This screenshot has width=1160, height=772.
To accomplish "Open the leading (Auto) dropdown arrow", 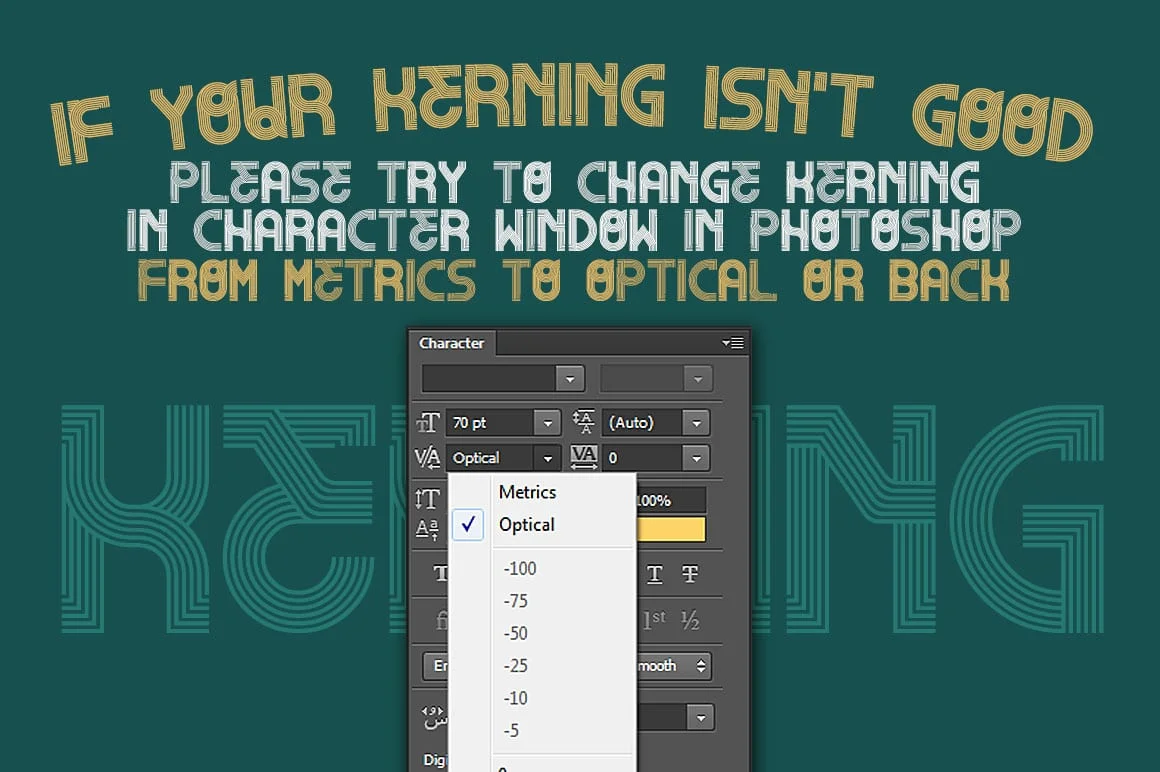I will (x=696, y=423).
